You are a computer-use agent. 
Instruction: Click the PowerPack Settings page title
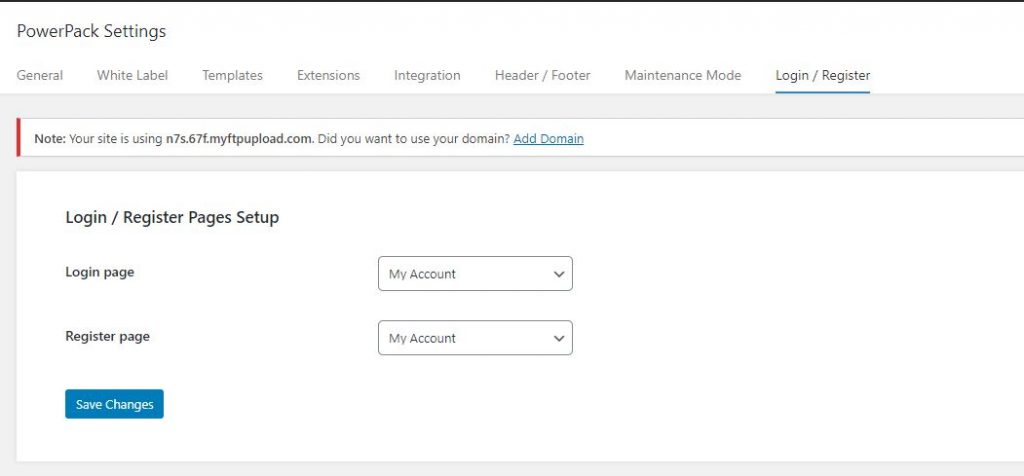point(91,31)
